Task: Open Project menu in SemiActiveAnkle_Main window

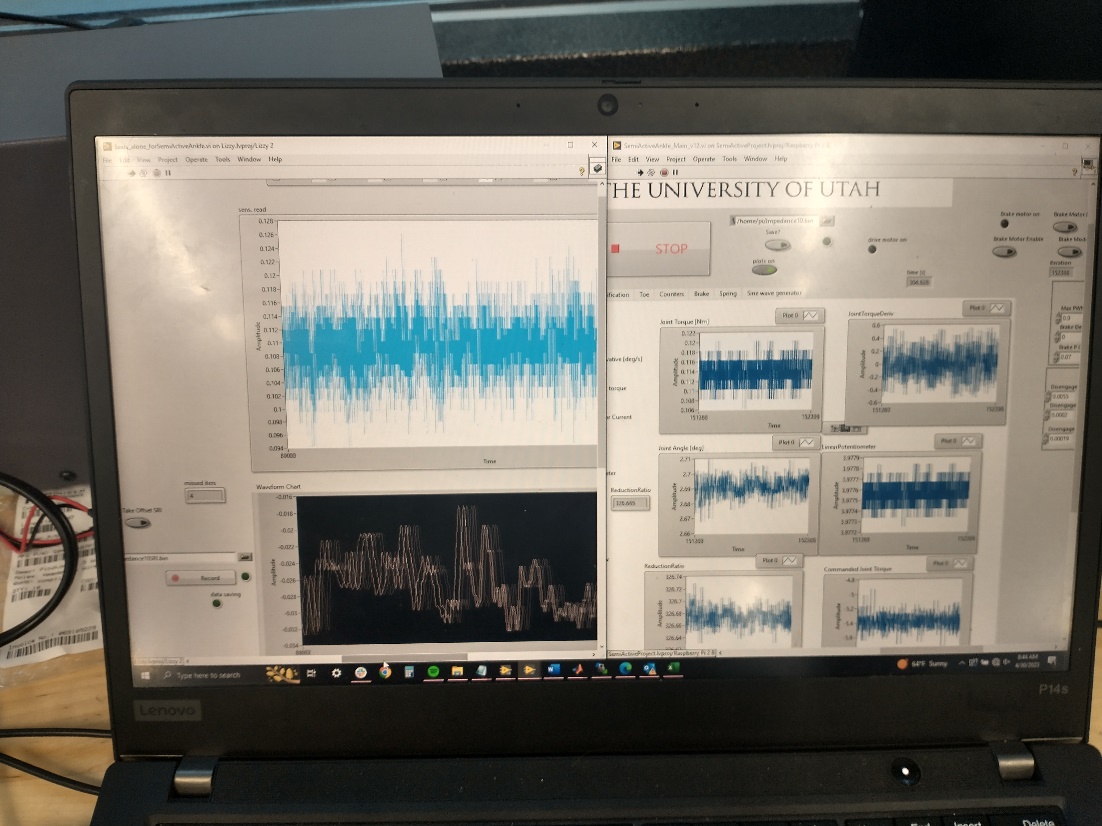Action: click(x=675, y=160)
